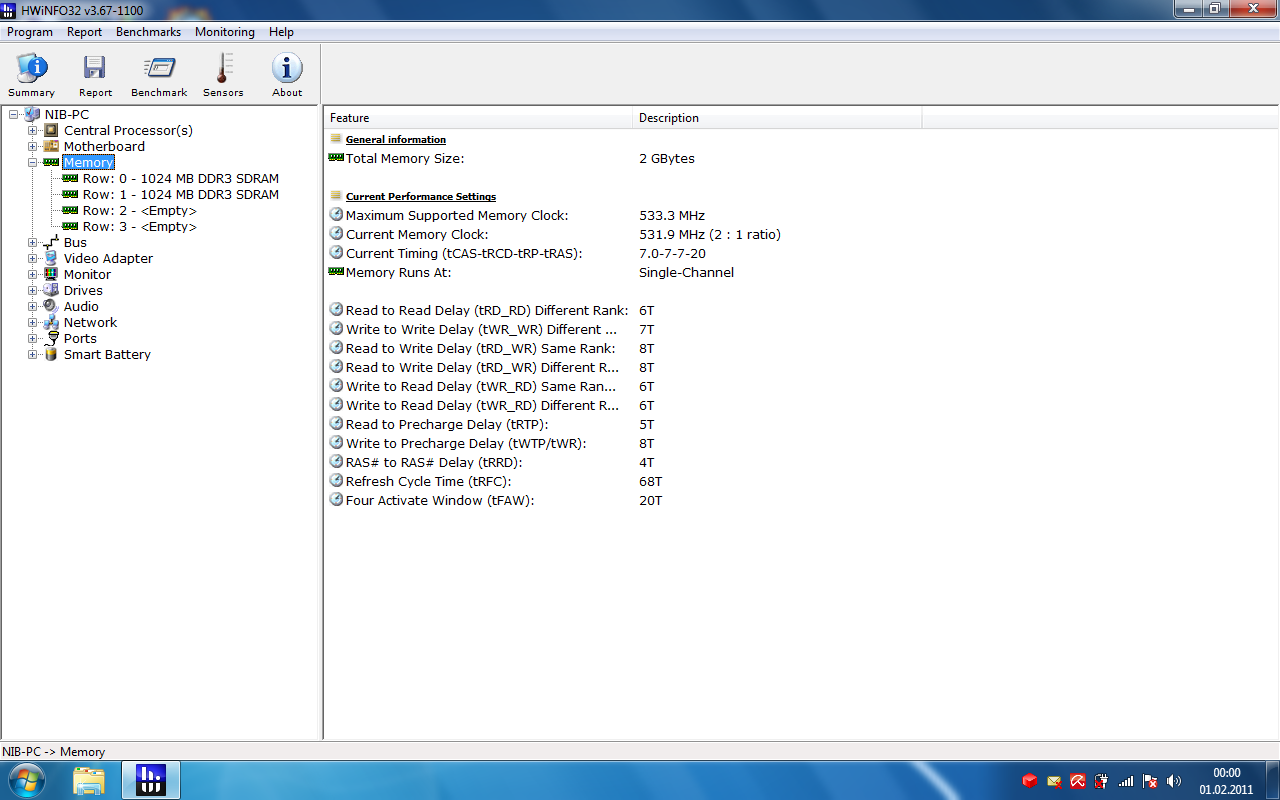Click the Ports tree icon
The height and width of the screenshot is (800, 1280).
(51, 339)
